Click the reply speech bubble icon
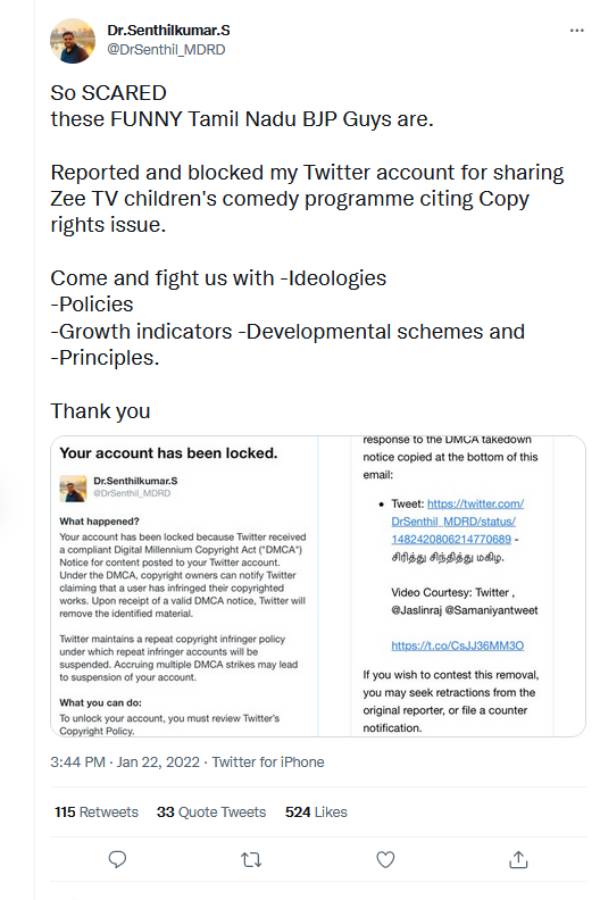600x900 pixels. [117, 859]
